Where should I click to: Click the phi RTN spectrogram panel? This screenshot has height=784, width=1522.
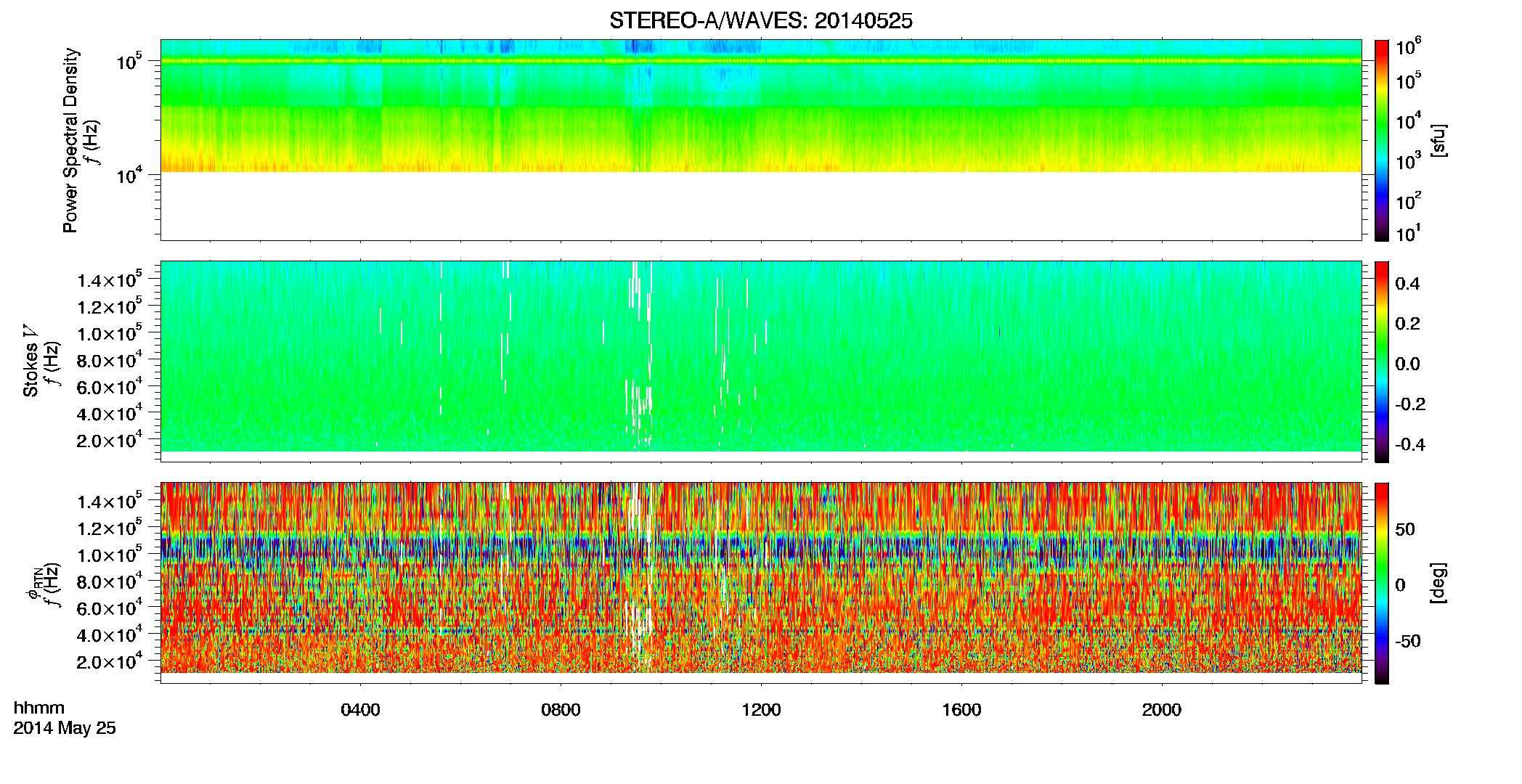tap(761, 583)
